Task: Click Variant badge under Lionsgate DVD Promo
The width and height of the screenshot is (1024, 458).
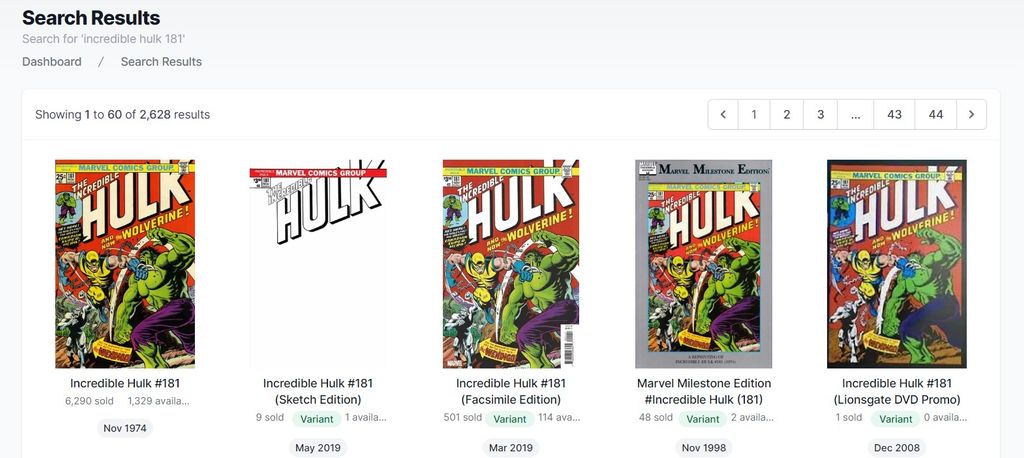Action: (x=895, y=419)
